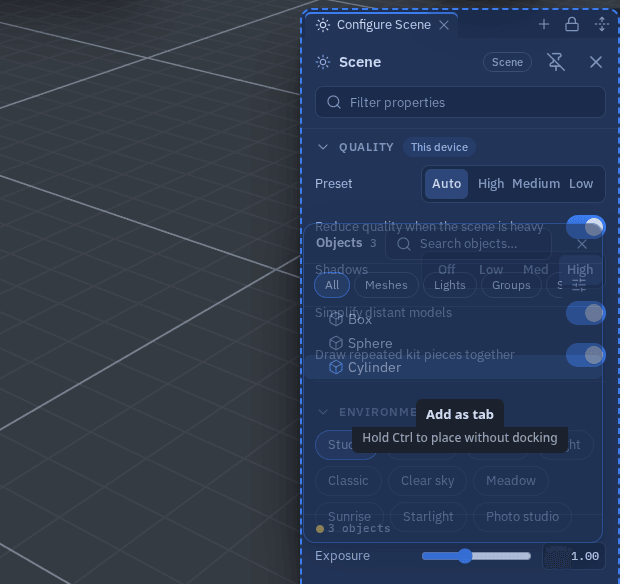Click the Exposure slider handle
This screenshot has height=584, width=620.
pos(465,556)
